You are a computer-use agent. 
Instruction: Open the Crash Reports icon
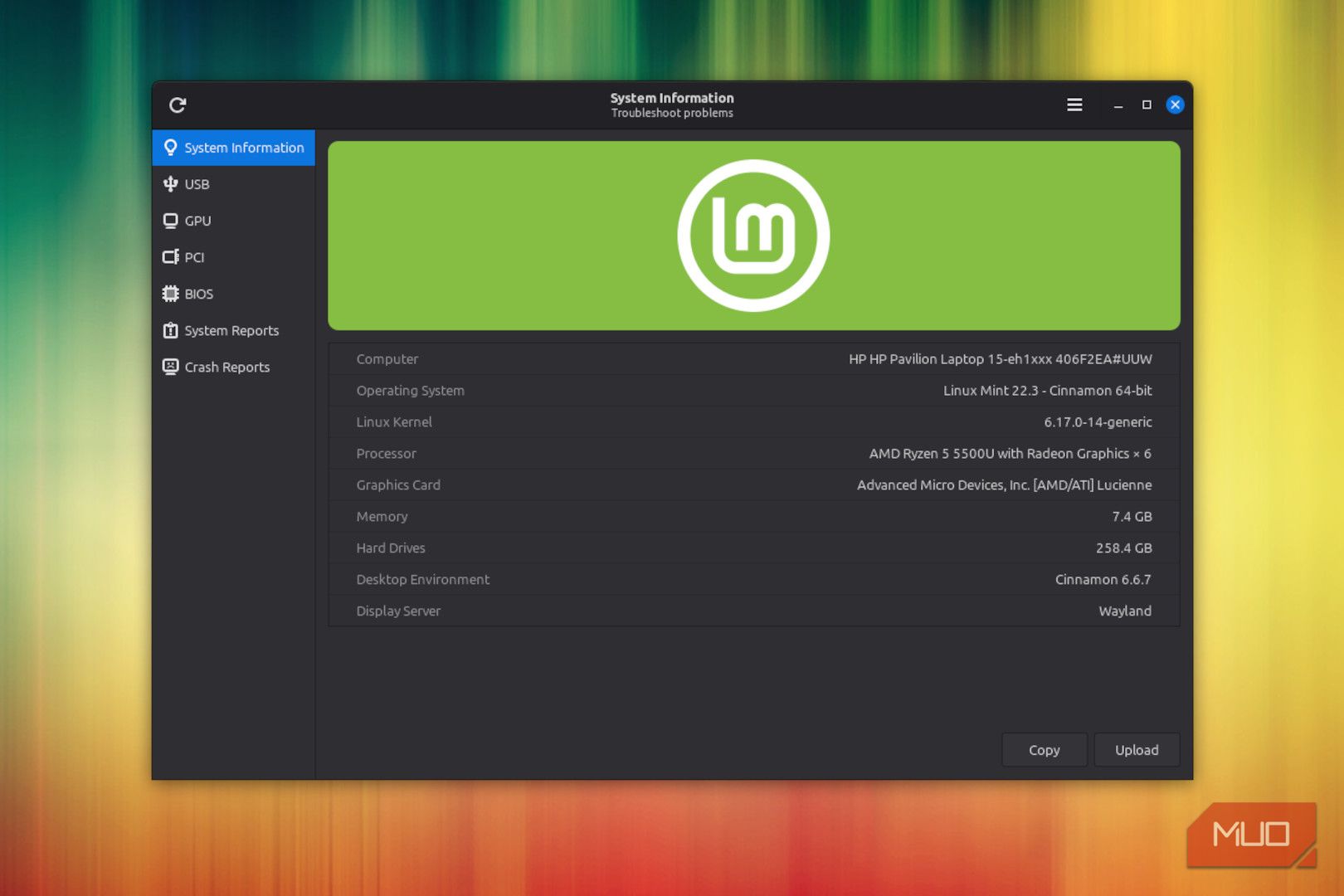click(x=170, y=367)
